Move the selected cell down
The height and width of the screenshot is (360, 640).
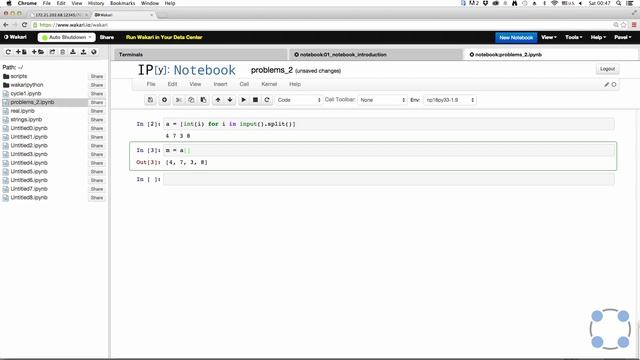(230, 100)
